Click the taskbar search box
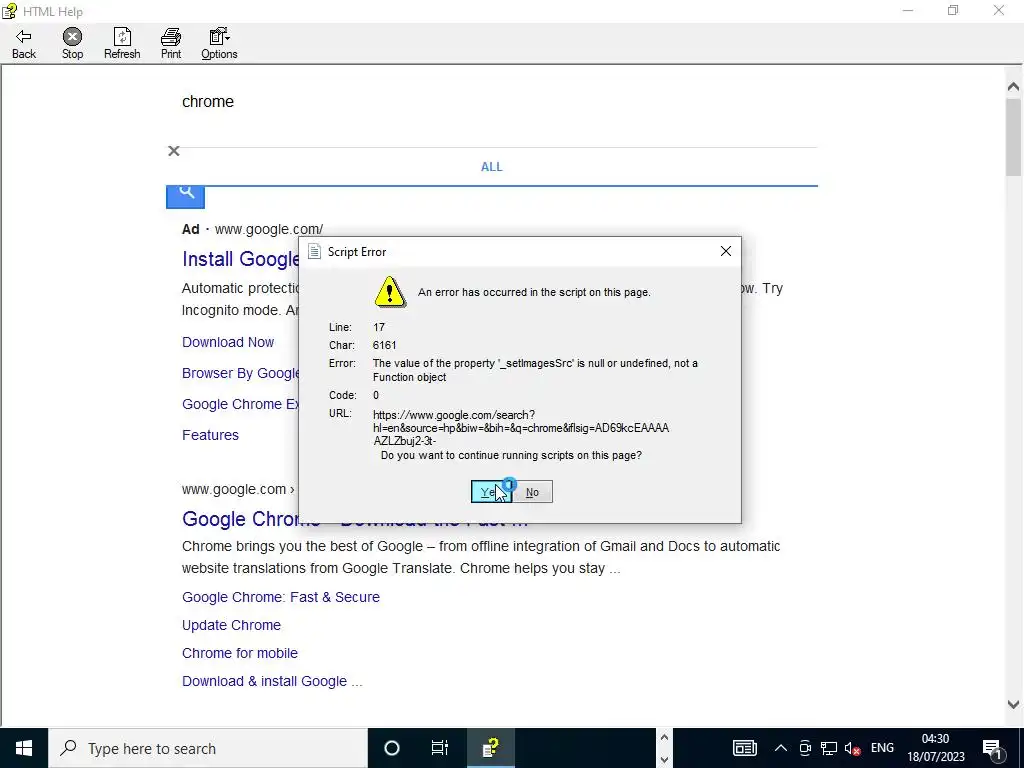 pyautogui.click(x=208, y=748)
